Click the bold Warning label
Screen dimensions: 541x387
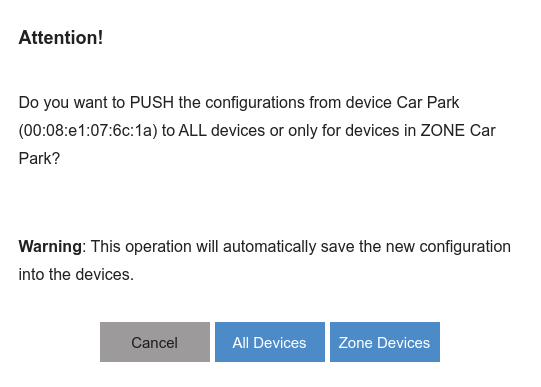pyautogui.click(x=50, y=247)
